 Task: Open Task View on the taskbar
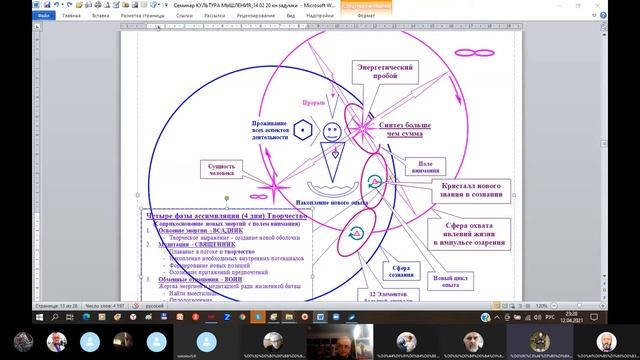click(x=70, y=317)
